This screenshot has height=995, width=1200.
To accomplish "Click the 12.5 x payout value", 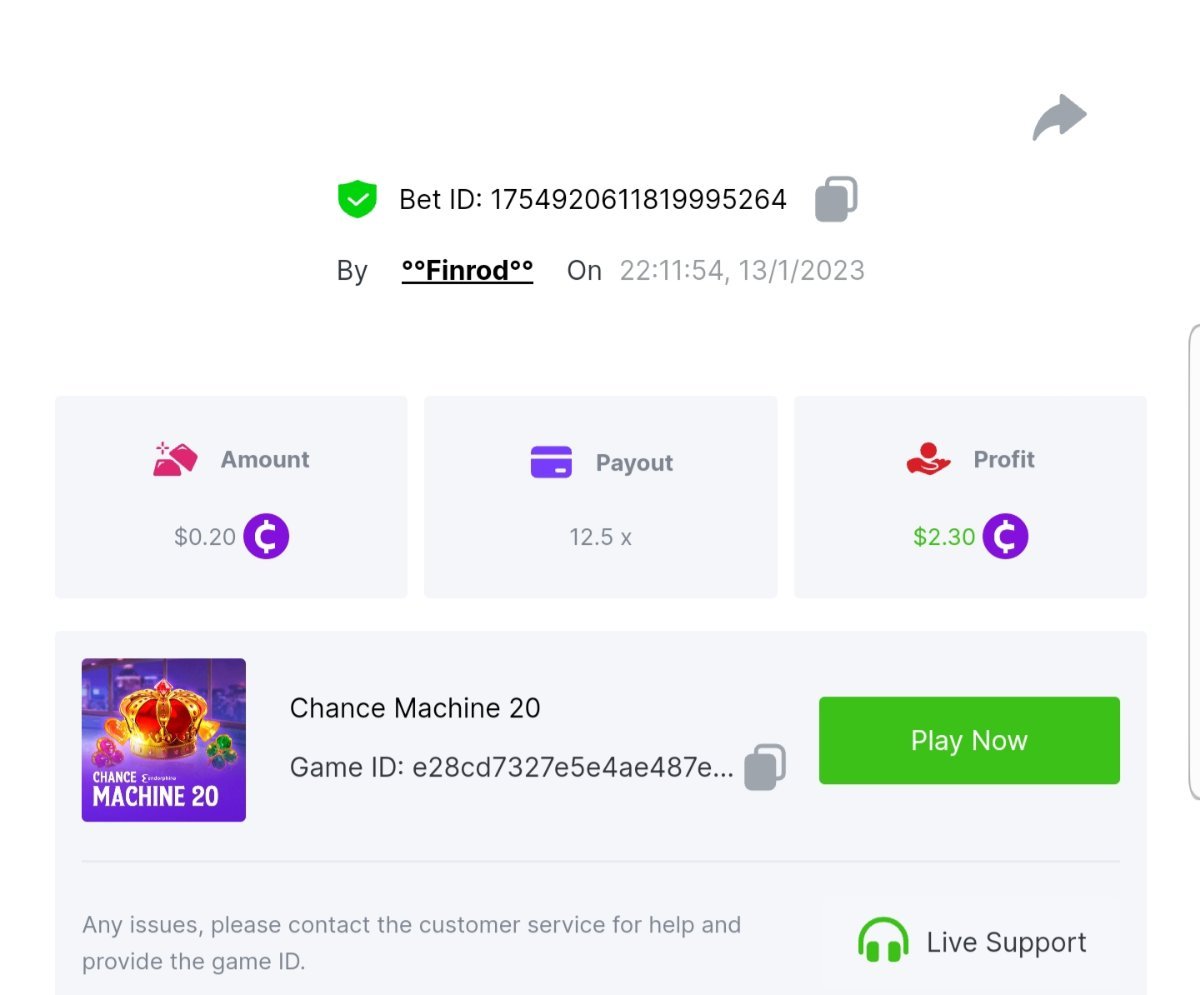I will [600, 537].
